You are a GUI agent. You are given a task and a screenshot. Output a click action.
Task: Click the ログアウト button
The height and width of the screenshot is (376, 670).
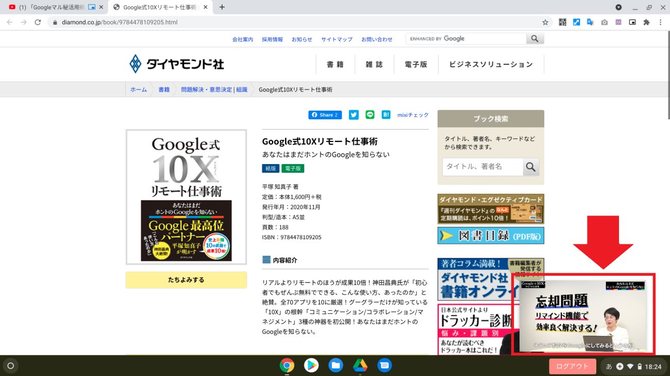572,366
